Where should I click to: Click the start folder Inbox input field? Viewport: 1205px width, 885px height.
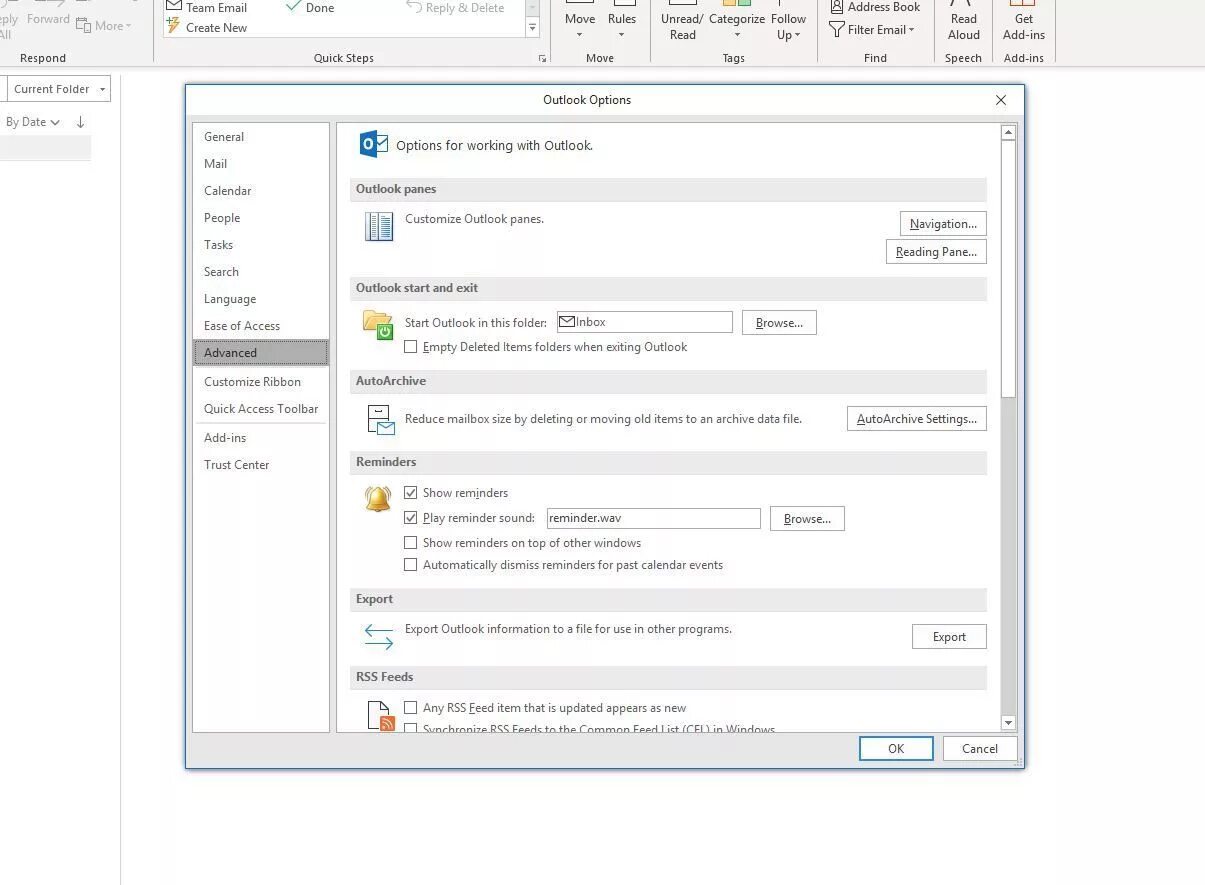pyautogui.click(x=645, y=322)
